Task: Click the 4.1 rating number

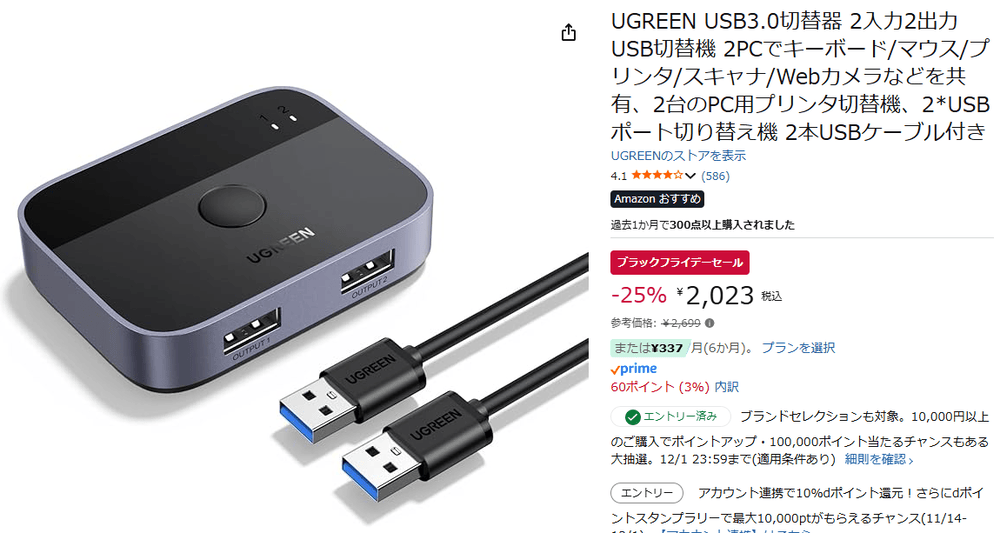Action: [x=619, y=176]
